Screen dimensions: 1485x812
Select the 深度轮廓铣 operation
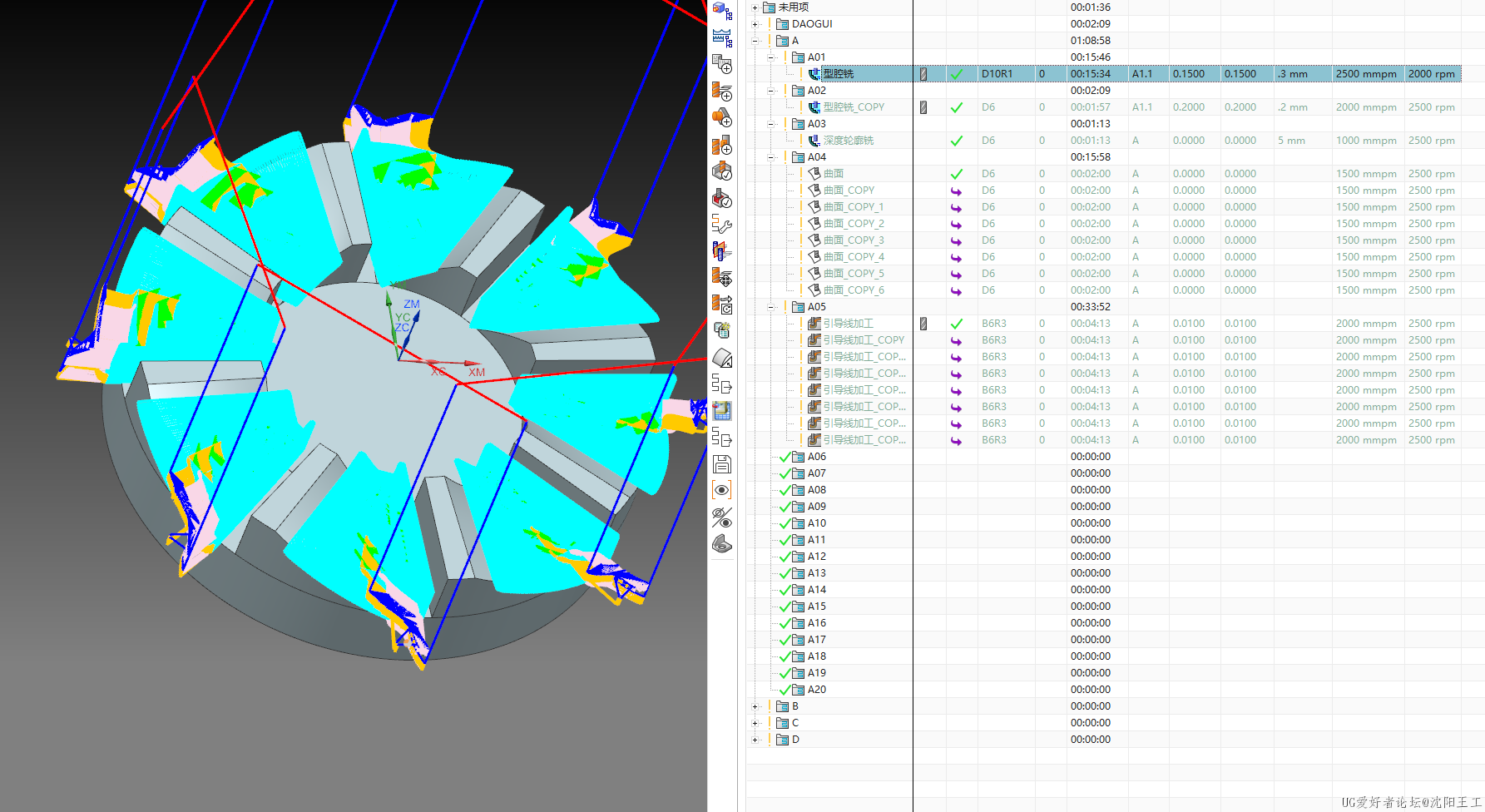tap(849, 141)
